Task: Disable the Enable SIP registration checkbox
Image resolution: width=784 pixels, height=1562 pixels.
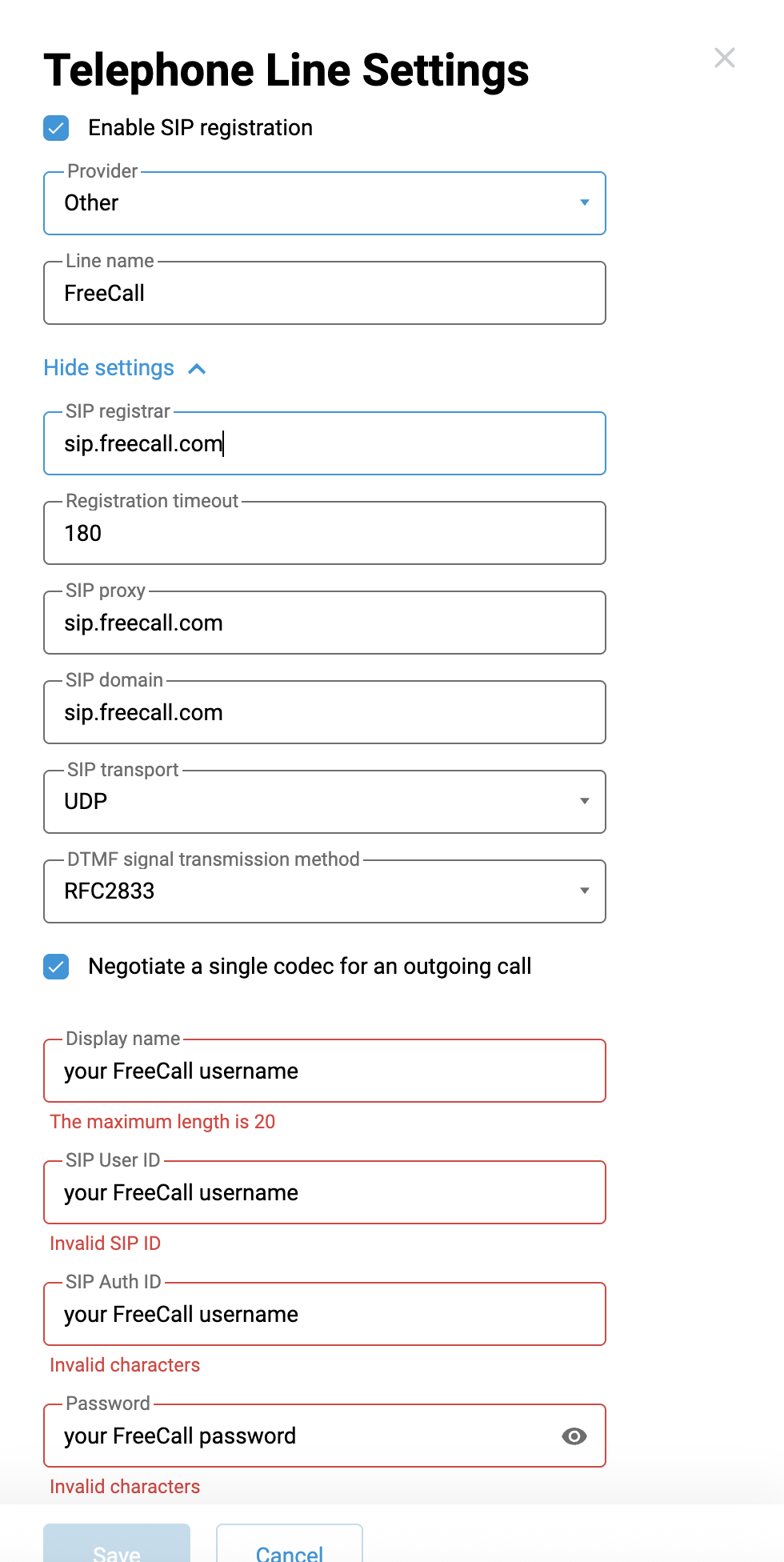Action: [56, 128]
